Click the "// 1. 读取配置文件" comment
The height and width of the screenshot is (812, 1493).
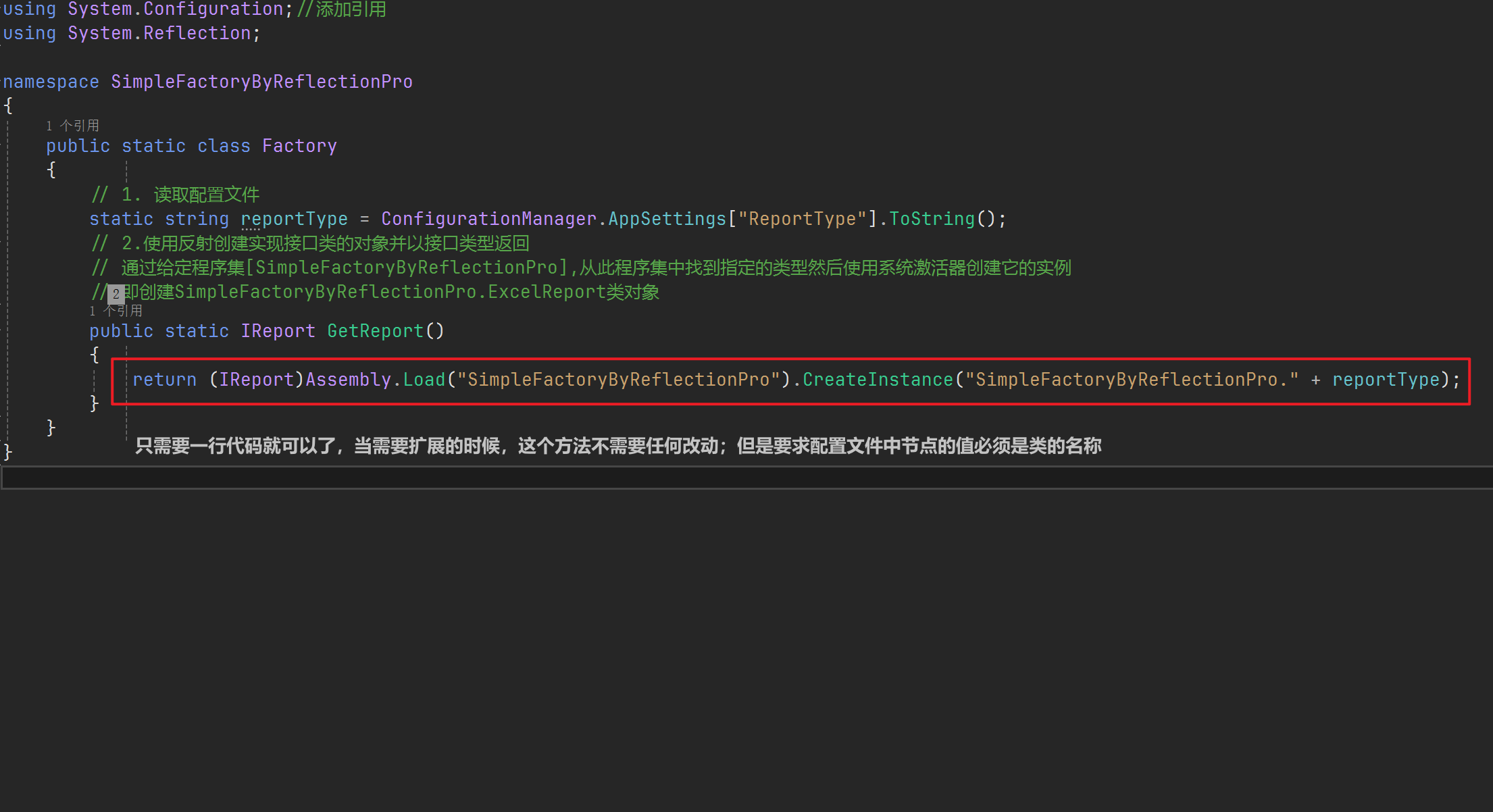click(x=176, y=195)
